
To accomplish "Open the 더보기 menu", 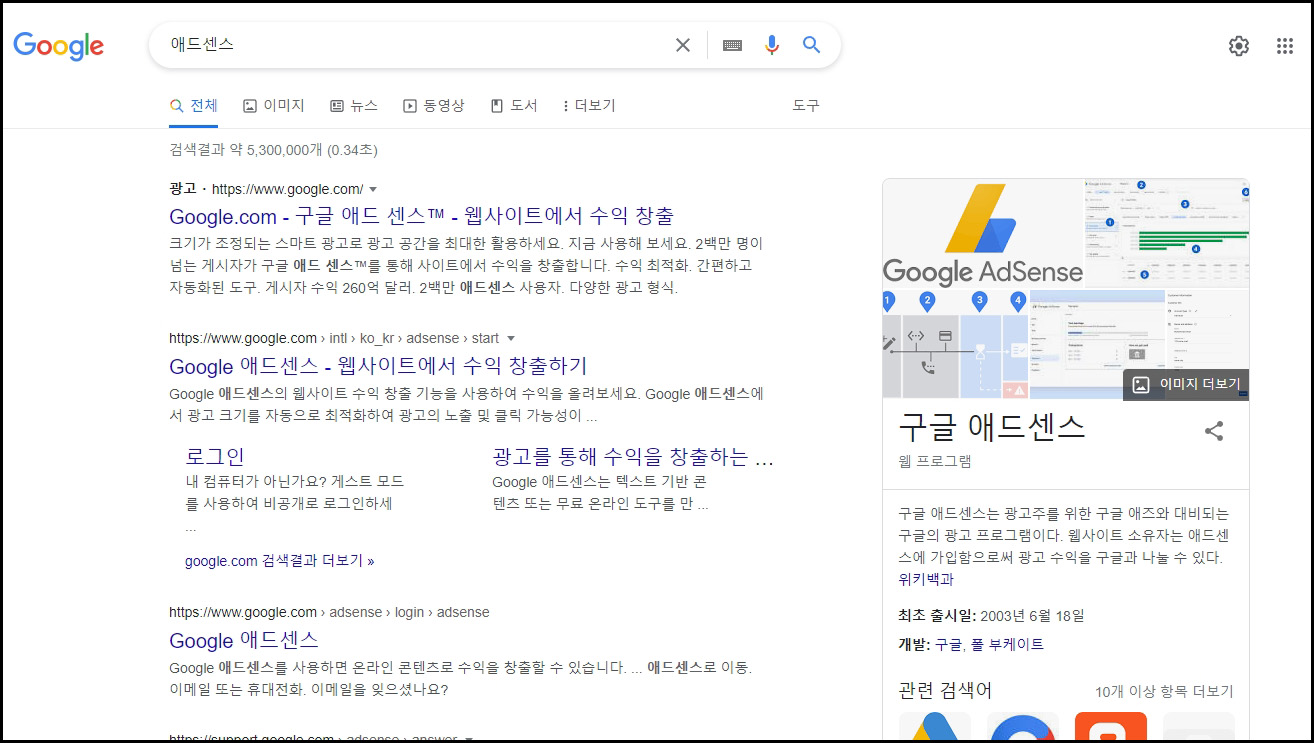I will tap(589, 105).
